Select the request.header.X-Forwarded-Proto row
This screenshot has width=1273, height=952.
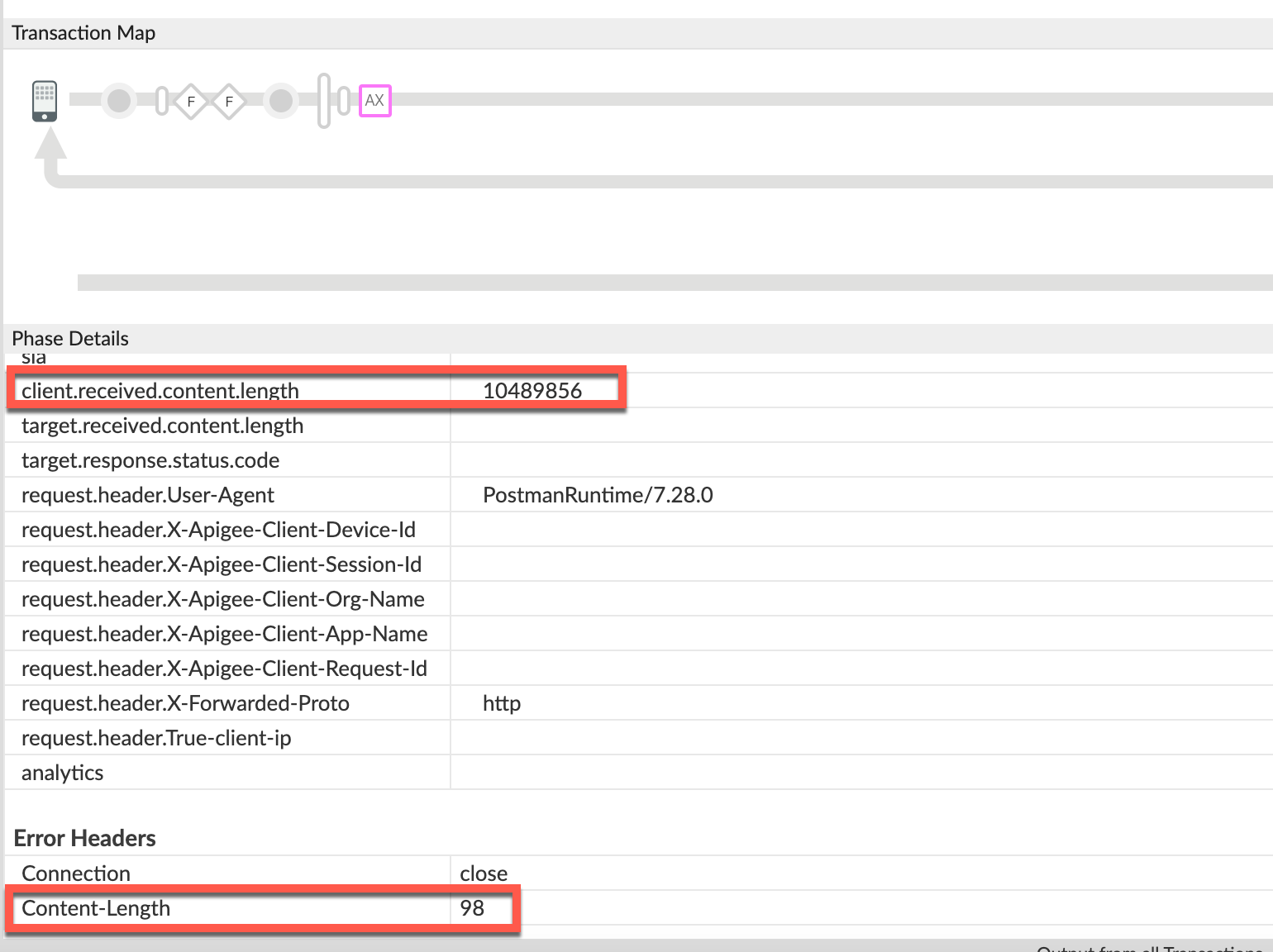tap(185, 703)
